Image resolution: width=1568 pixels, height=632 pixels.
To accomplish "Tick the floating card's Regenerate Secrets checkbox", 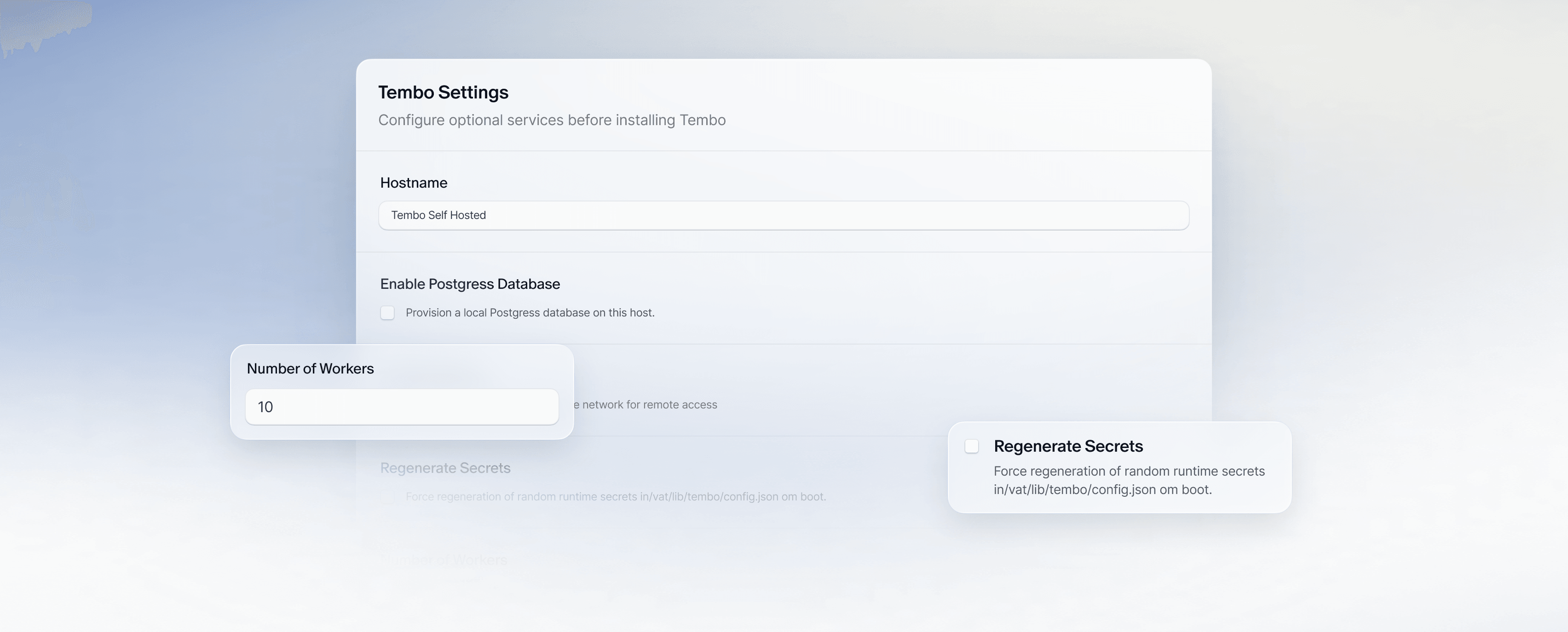I will (971, 447).
